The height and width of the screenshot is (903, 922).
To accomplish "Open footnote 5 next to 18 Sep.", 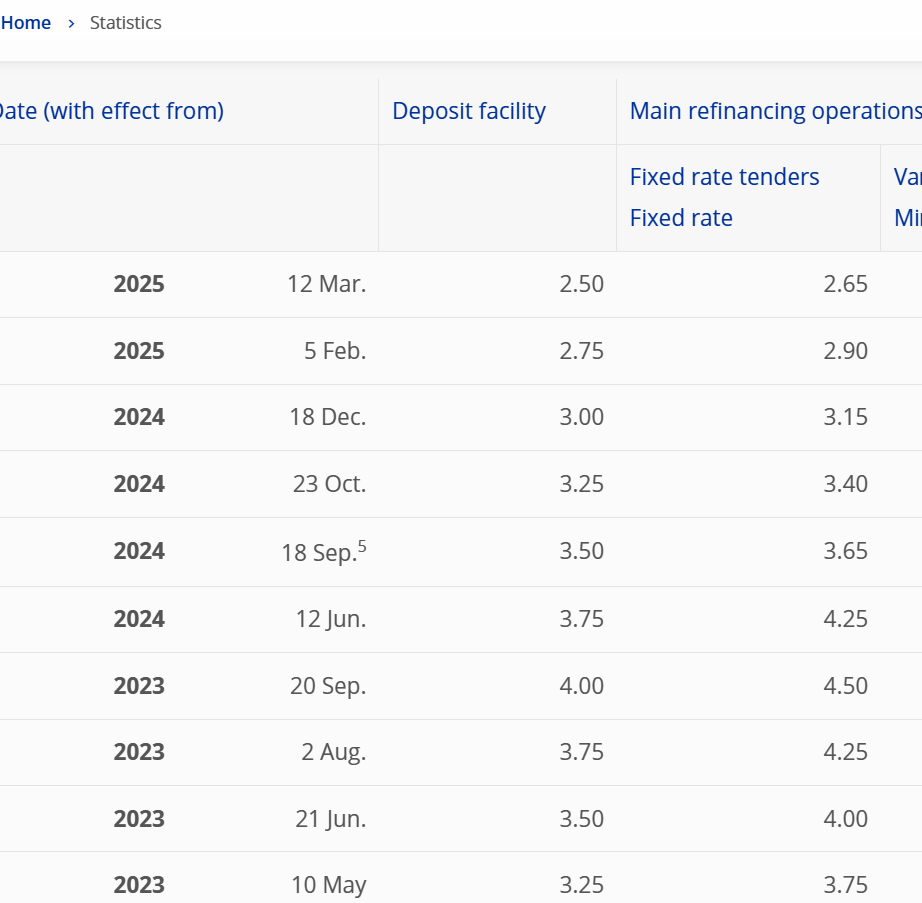I will 362,546.
